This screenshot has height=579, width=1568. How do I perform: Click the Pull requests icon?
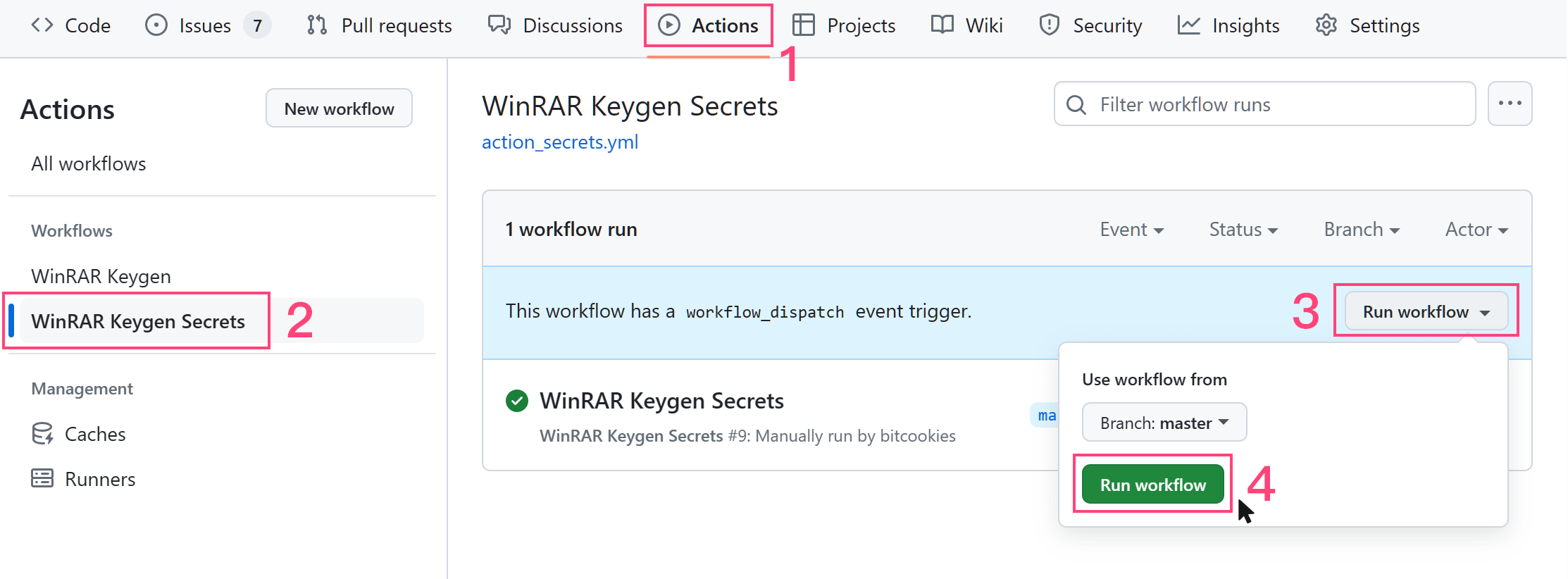[x=317, y=25]
